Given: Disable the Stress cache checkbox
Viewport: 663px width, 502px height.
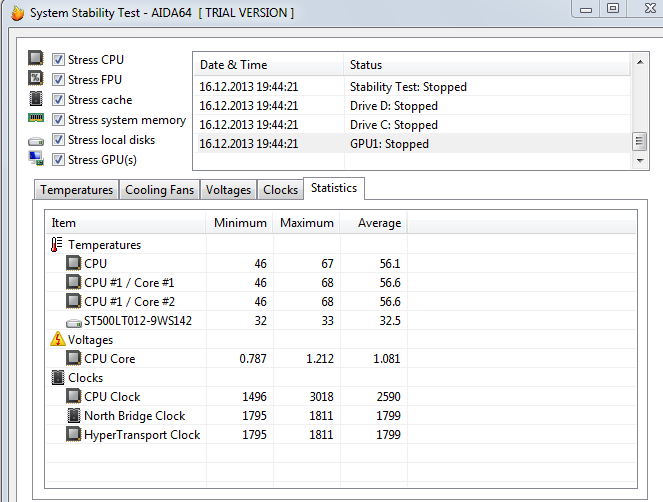Looking at the screenshot, I should (x=58, y=100).
